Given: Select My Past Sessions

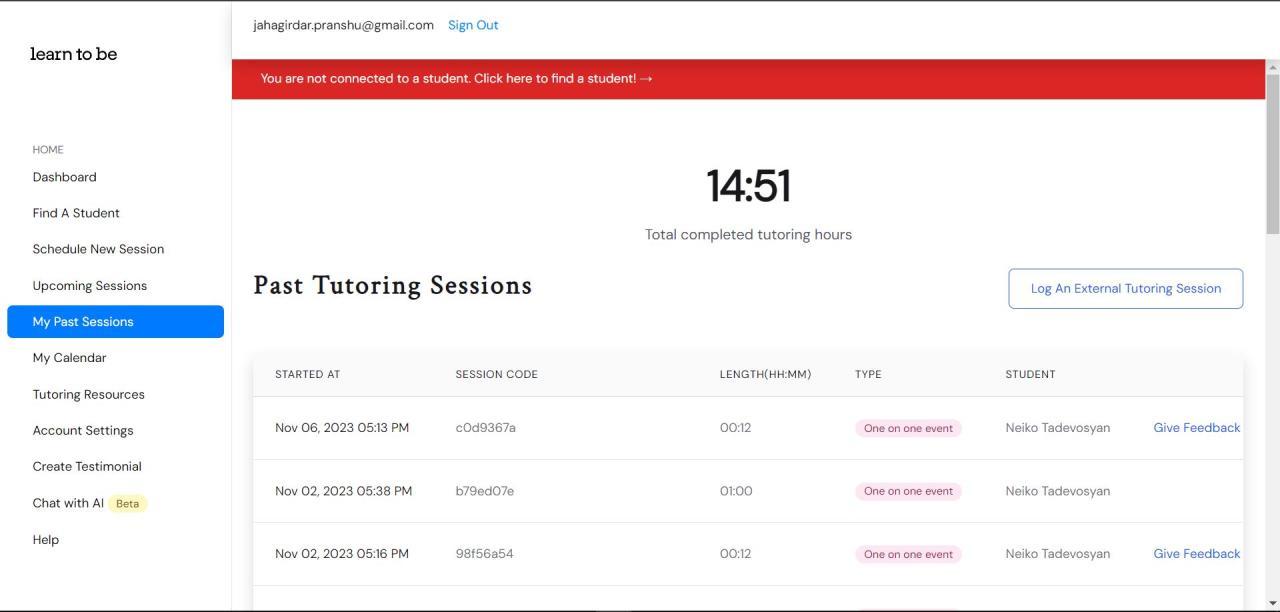Looking at the screenshot, I should 115,321.
